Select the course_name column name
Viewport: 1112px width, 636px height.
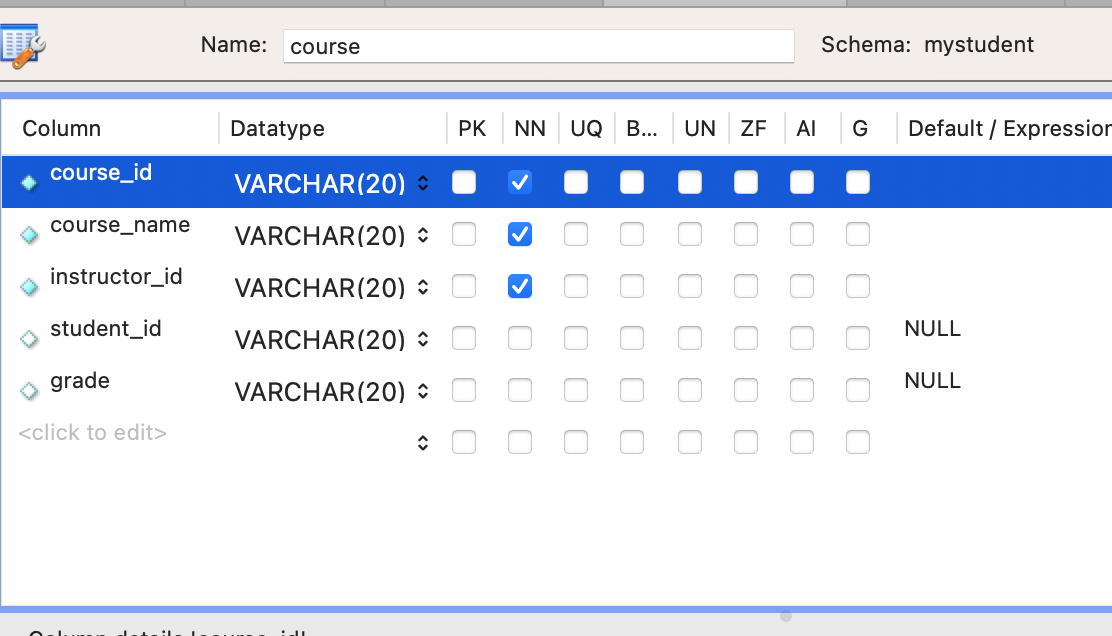120,225
